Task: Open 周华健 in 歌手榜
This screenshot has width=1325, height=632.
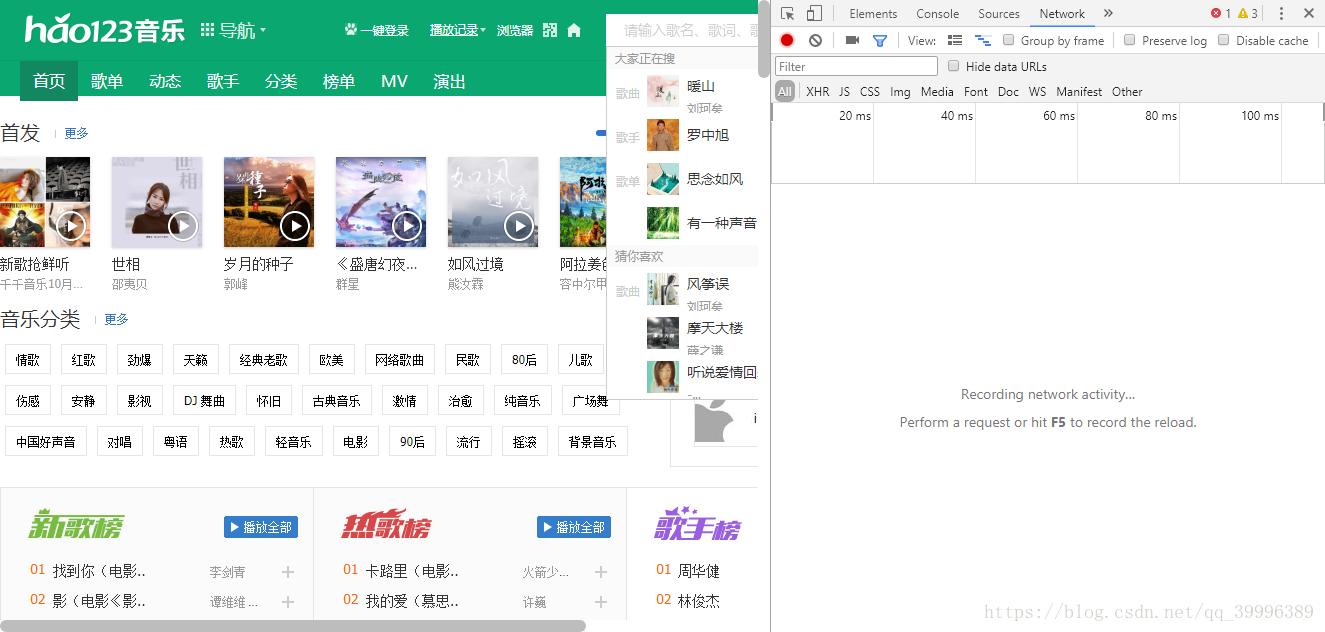Action: tap(699, 571)
